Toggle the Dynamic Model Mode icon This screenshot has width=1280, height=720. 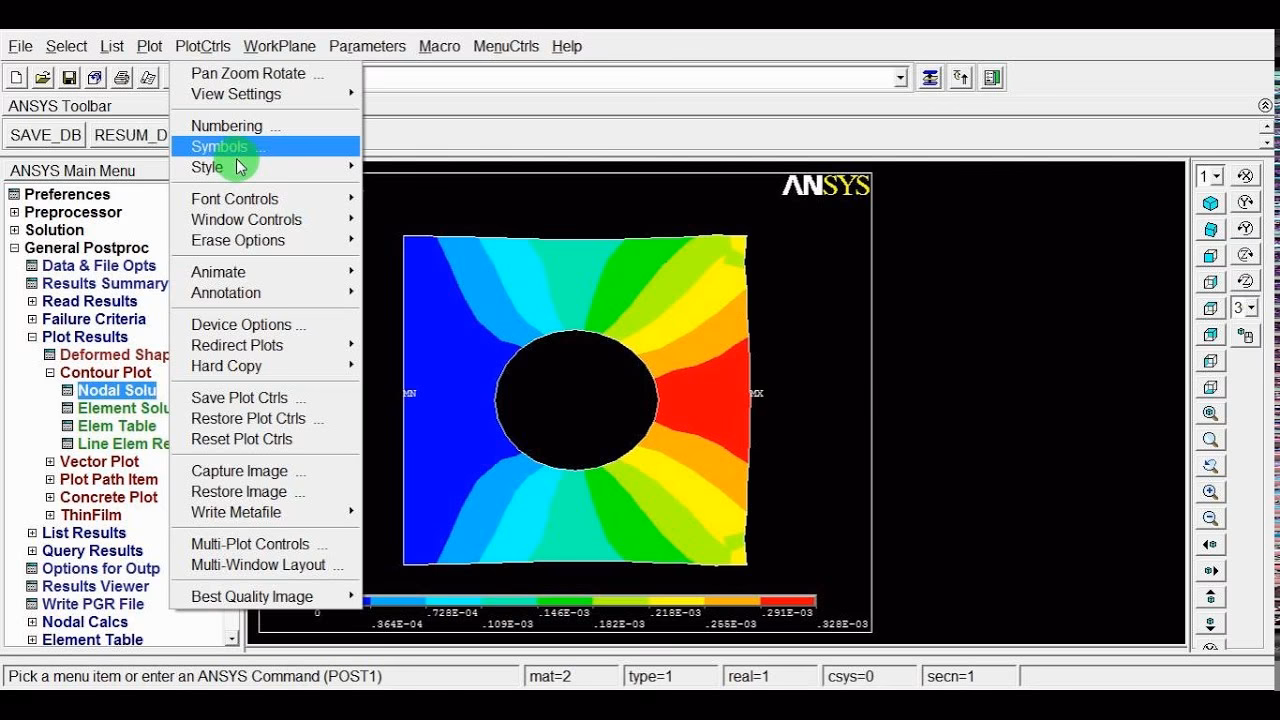tap(1245, 335)
